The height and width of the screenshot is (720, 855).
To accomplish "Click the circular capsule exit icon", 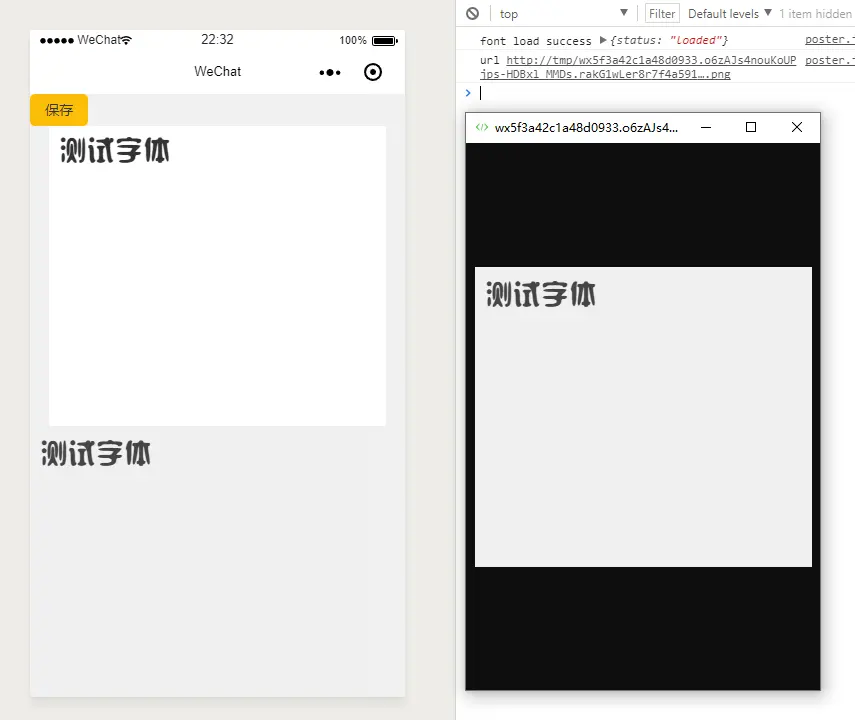I will (x=372, y=72).
